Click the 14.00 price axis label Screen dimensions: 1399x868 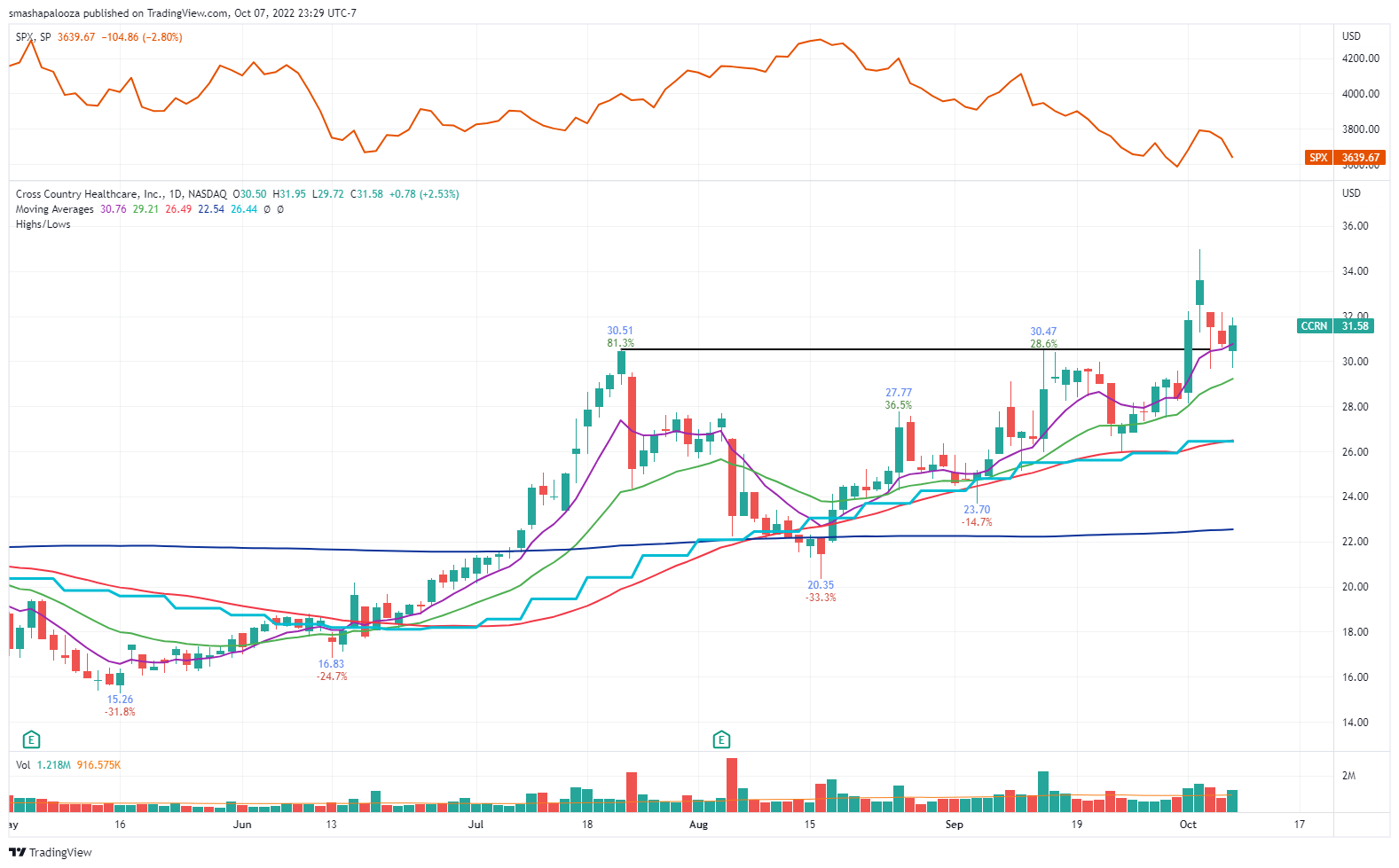(x=1355, y=723)
